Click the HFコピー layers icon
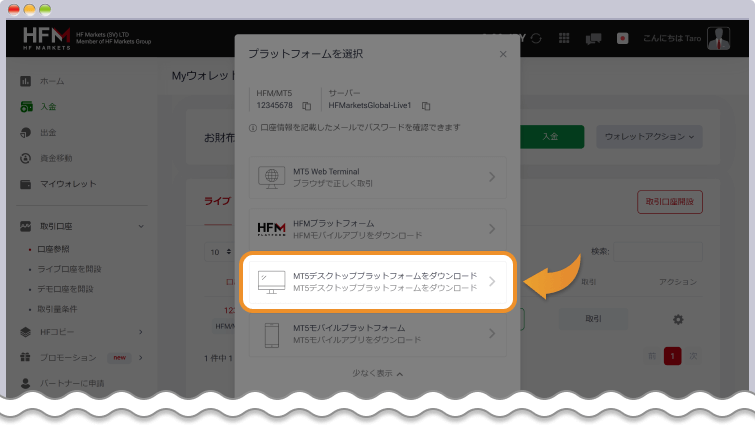 [x=26, y=332]
